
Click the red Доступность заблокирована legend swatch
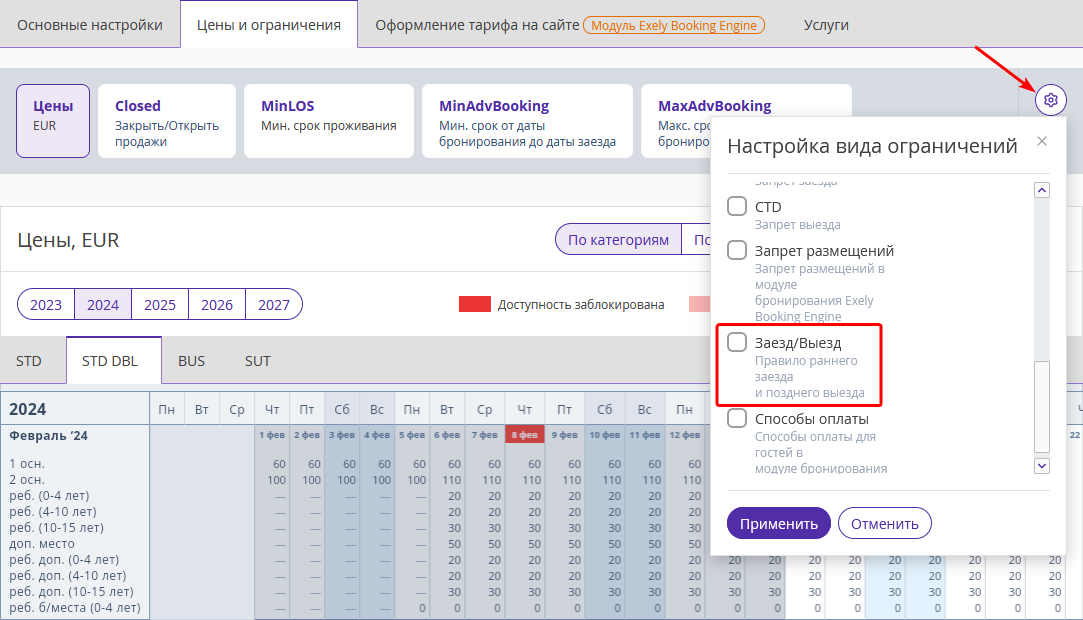[x=475, y=304]
